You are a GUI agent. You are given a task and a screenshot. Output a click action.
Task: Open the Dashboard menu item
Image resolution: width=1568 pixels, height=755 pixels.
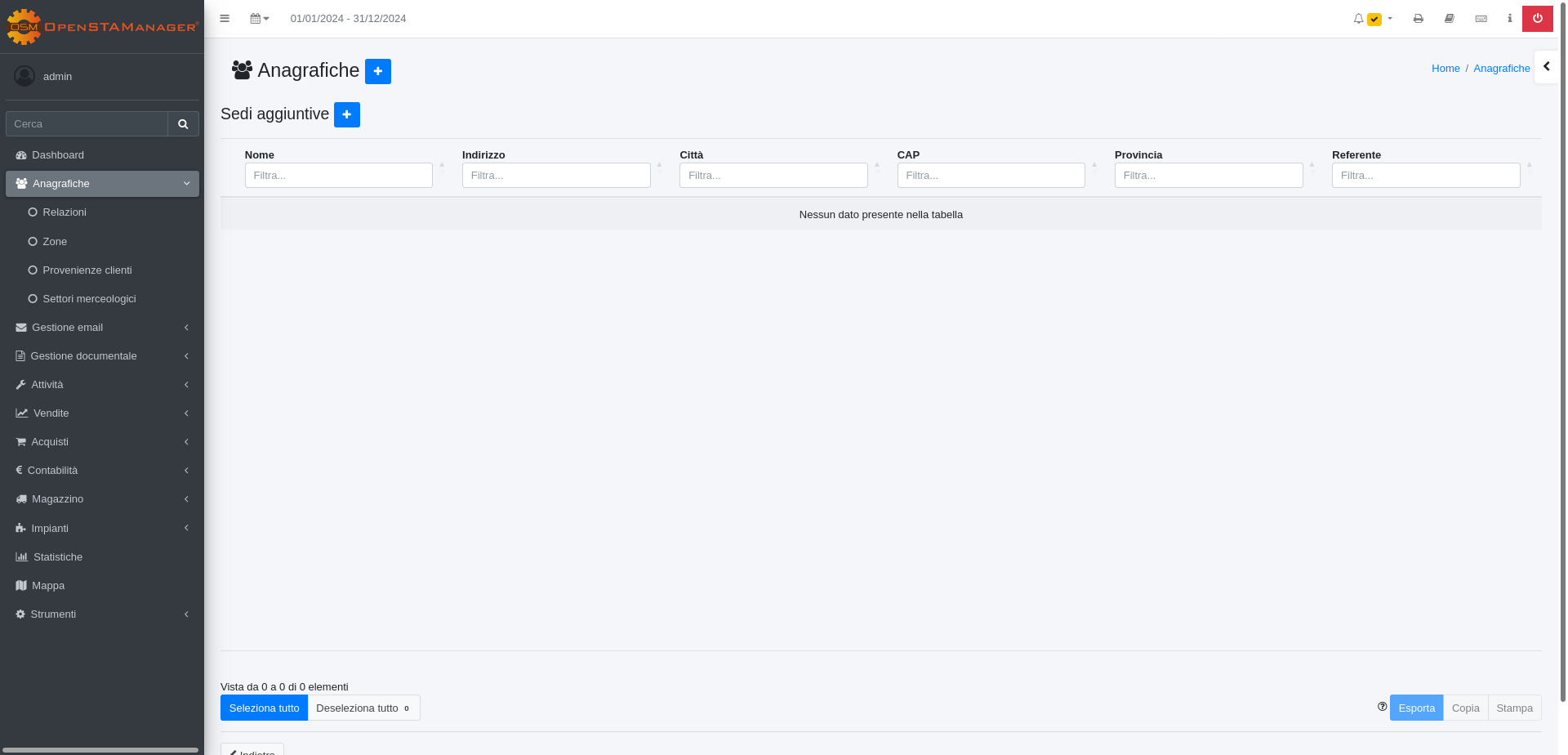point(58,155)
